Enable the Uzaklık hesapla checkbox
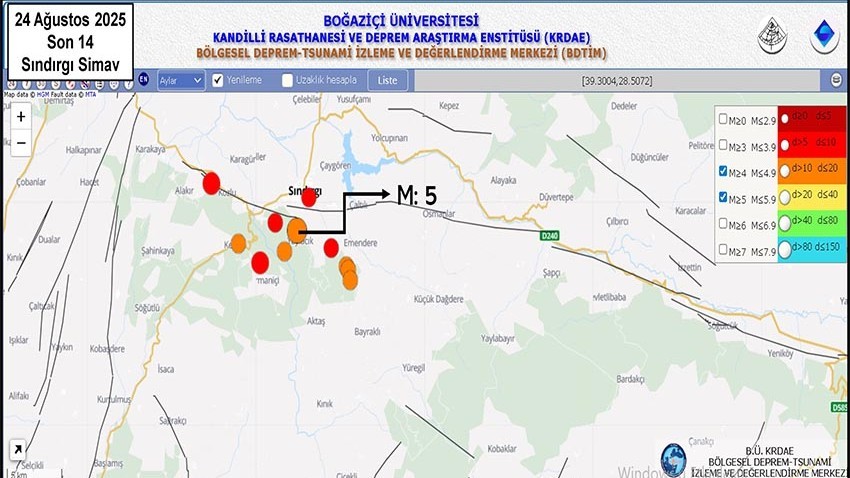 pyautogui.click(x=288, y=80)
